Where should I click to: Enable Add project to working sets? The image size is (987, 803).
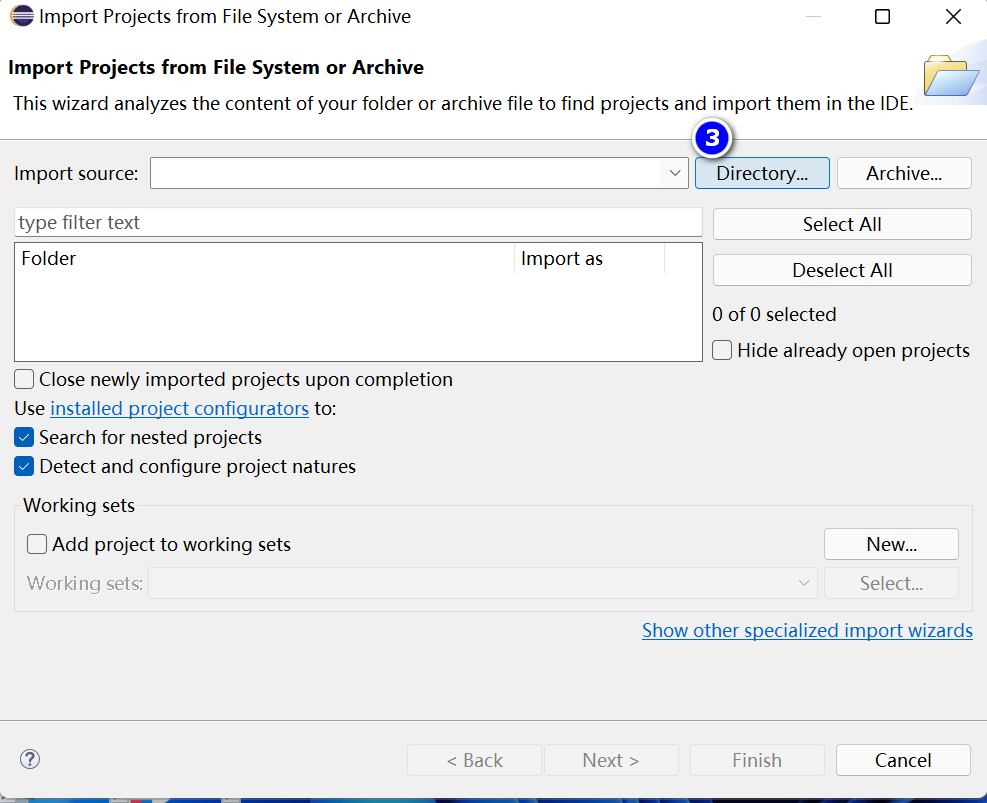tap(37, 545)
